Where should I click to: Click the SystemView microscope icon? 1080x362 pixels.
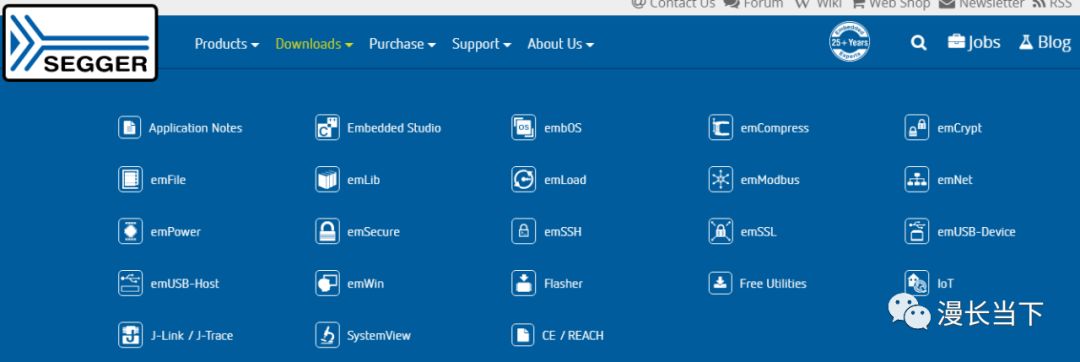click(x=327, y=335)
